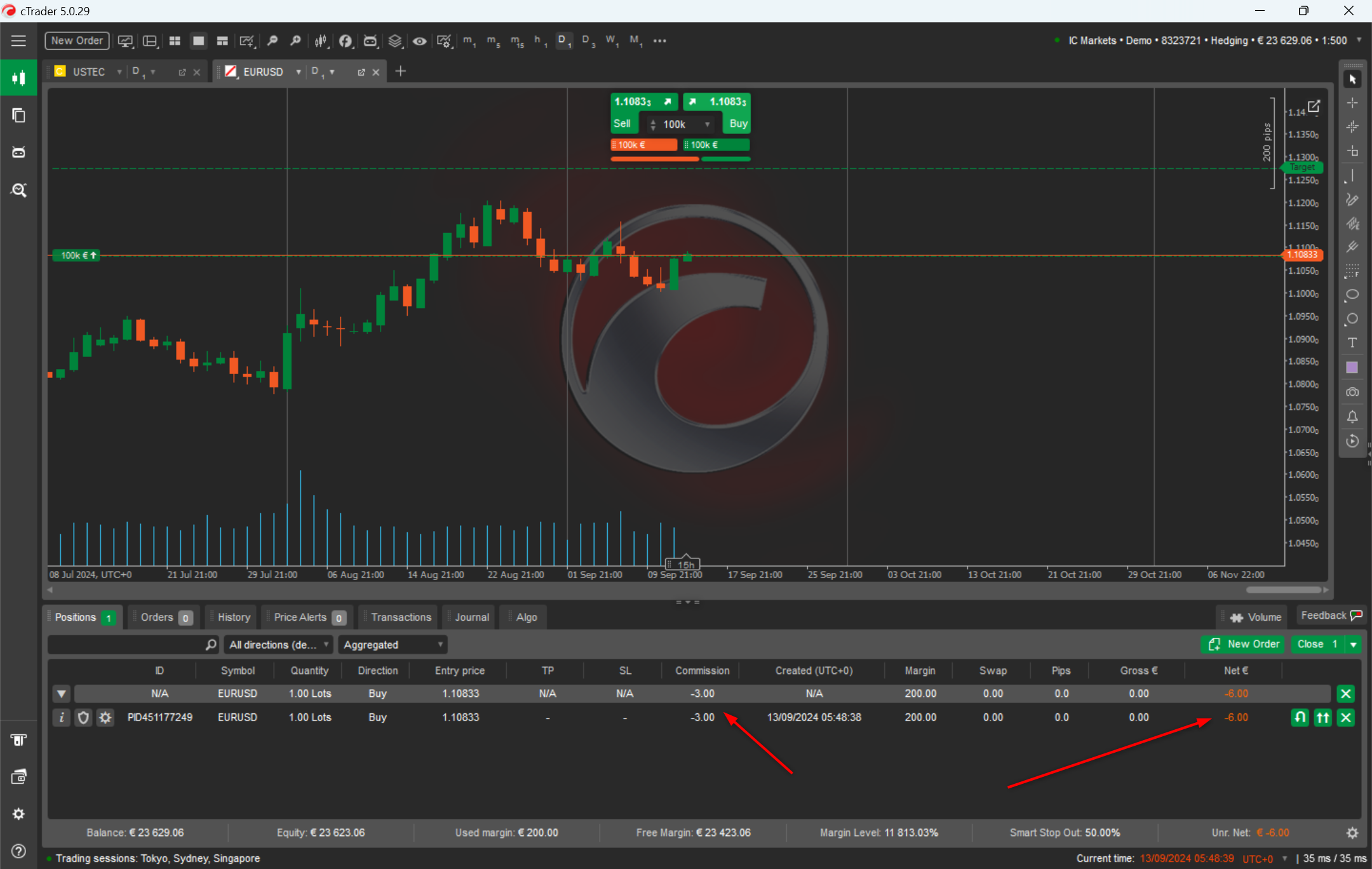Open the Analyze section in left sidebar

pos(18,190)
